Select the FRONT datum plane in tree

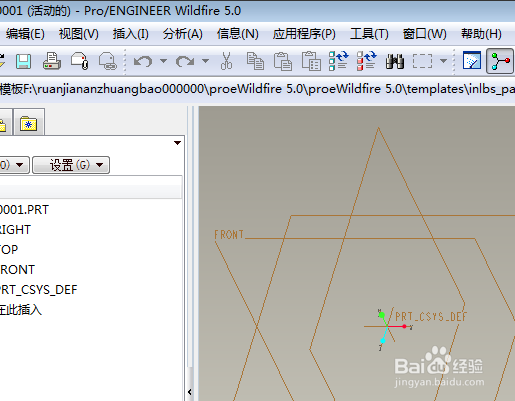point(17,270)
